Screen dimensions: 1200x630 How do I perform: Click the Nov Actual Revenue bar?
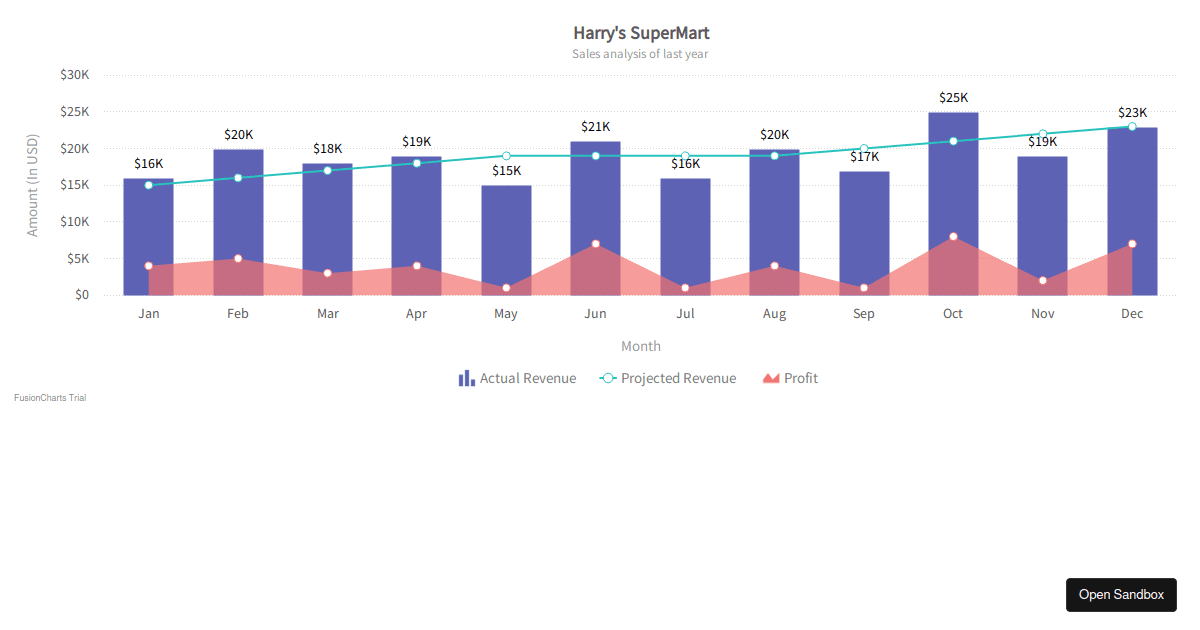coord(1043,226)
